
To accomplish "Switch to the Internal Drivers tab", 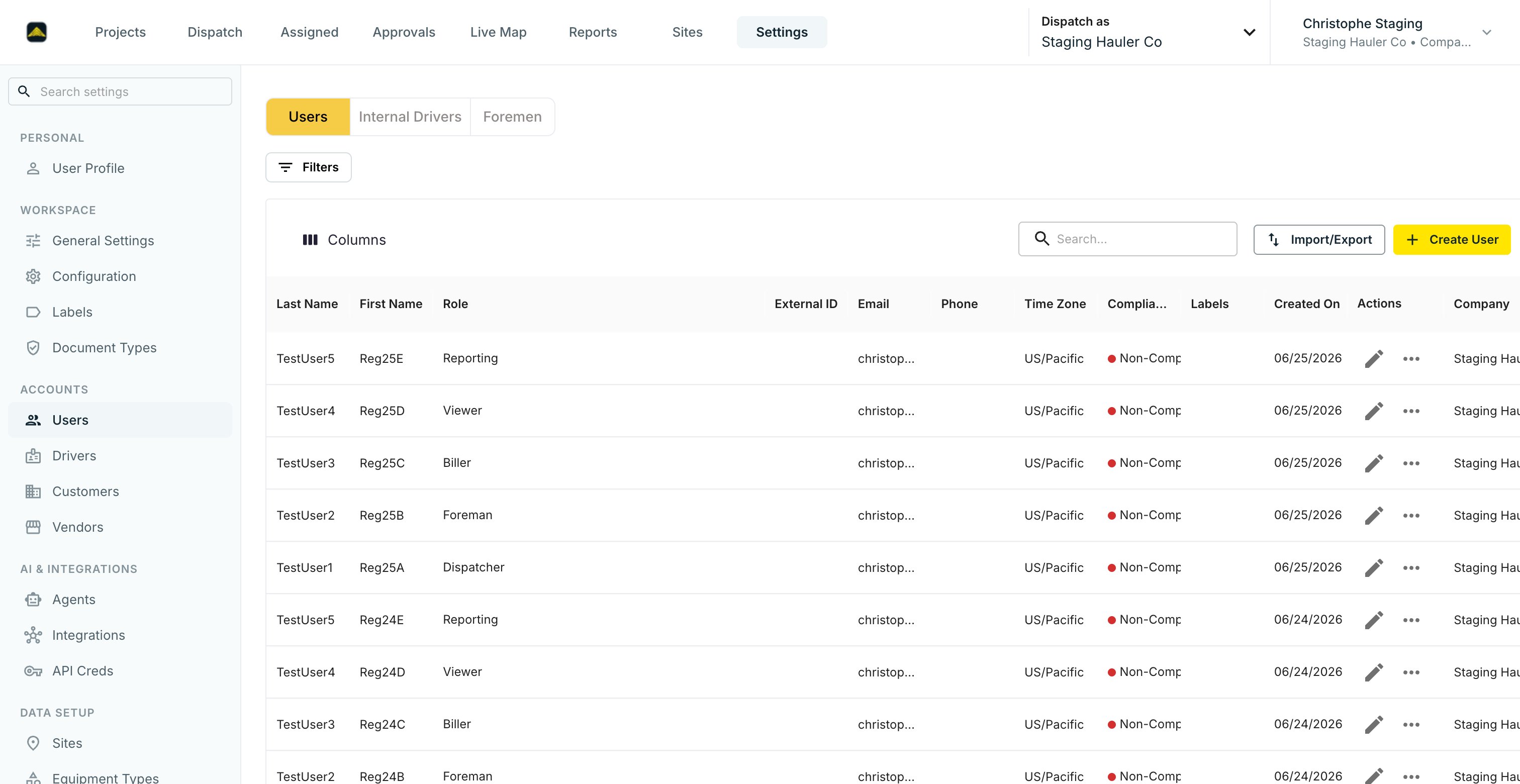I will [x=410, y=117].
